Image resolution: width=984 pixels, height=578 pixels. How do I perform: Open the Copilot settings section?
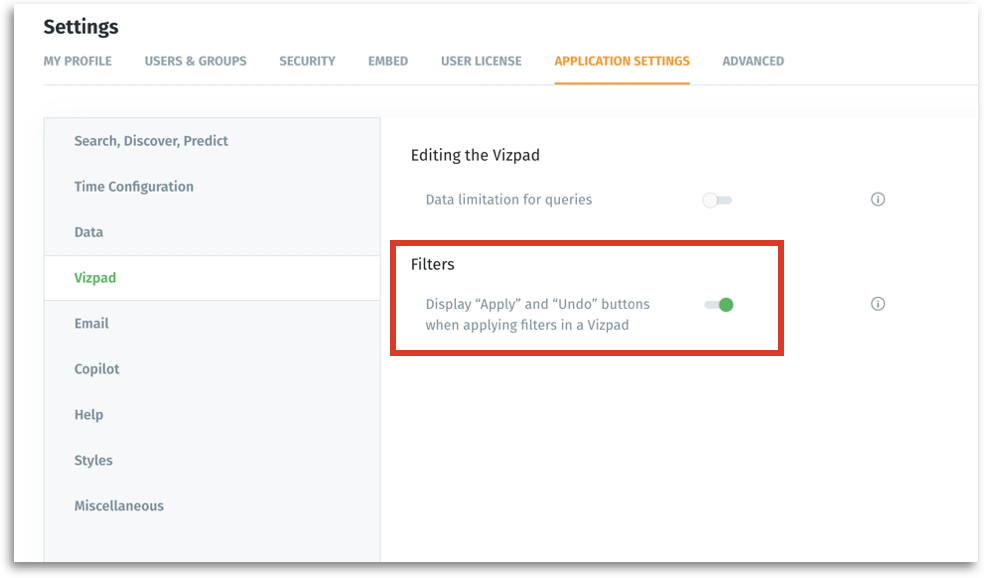click(x=97, y=369)
